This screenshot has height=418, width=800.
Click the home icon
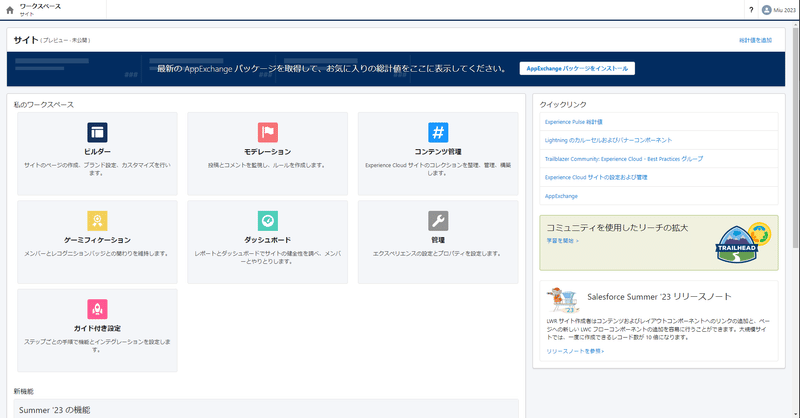coord(10,10)
